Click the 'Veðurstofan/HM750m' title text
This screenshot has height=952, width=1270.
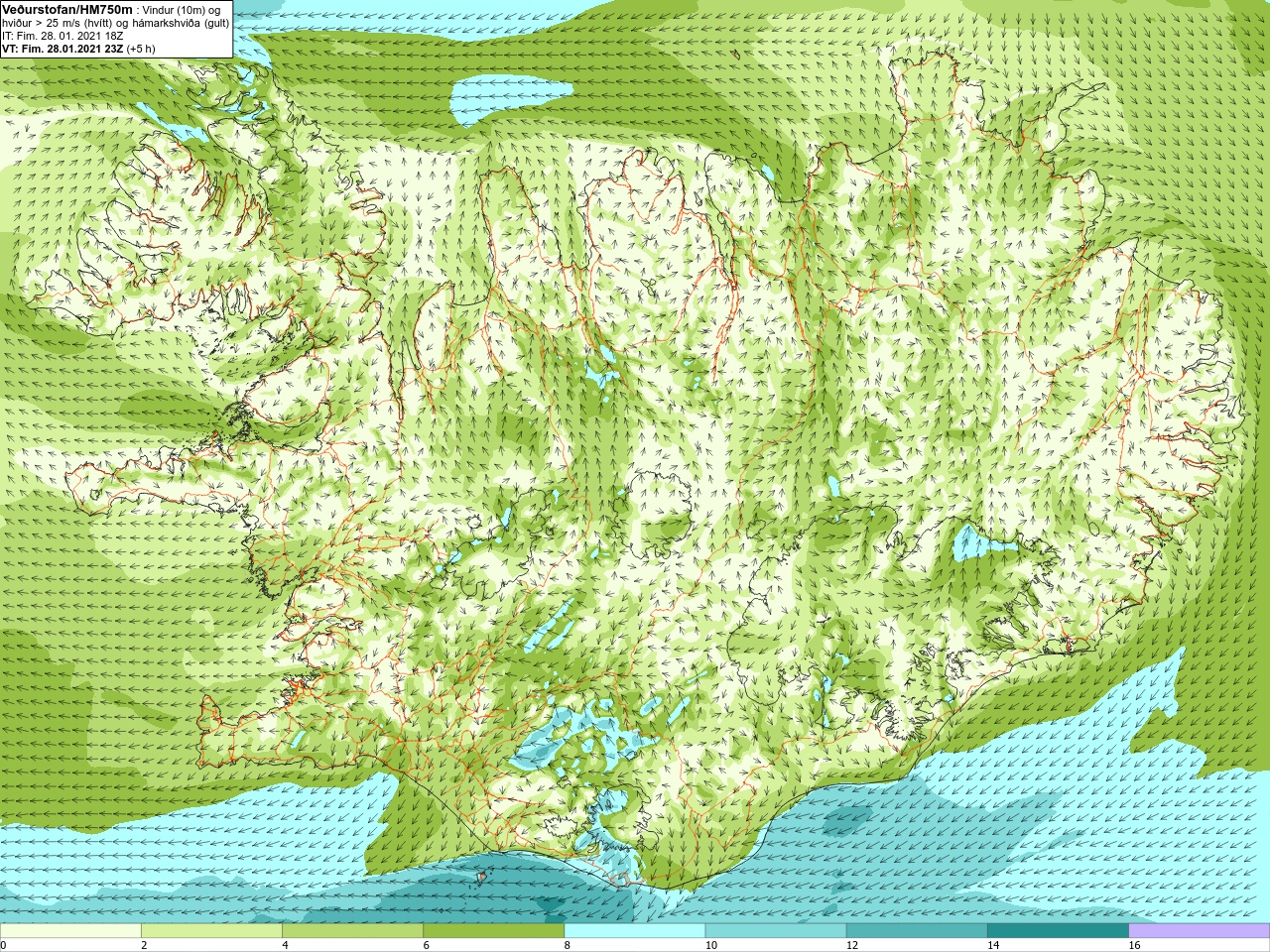click(67, 9)
